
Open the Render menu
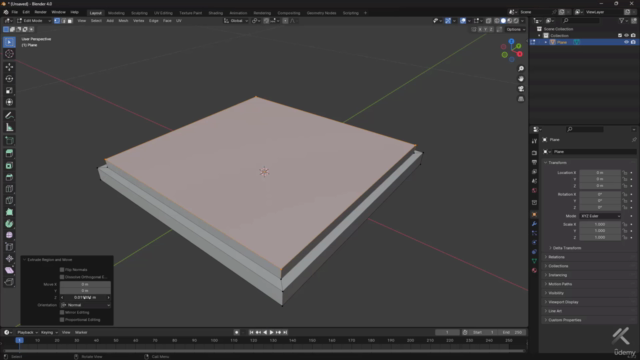pos(40,12)
